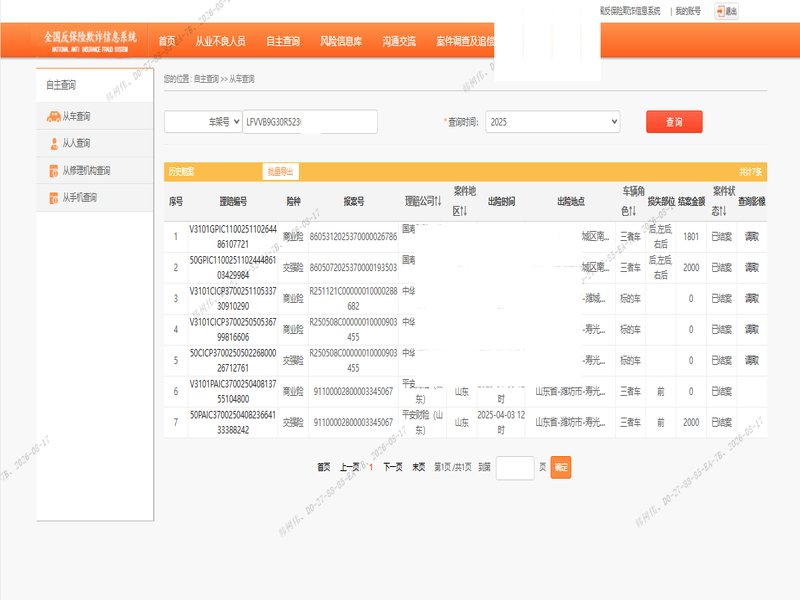This screenshot has width=800, height=600.
Task: Click 理赔编号 ending 26712761
Action: [x=233, y=361]
